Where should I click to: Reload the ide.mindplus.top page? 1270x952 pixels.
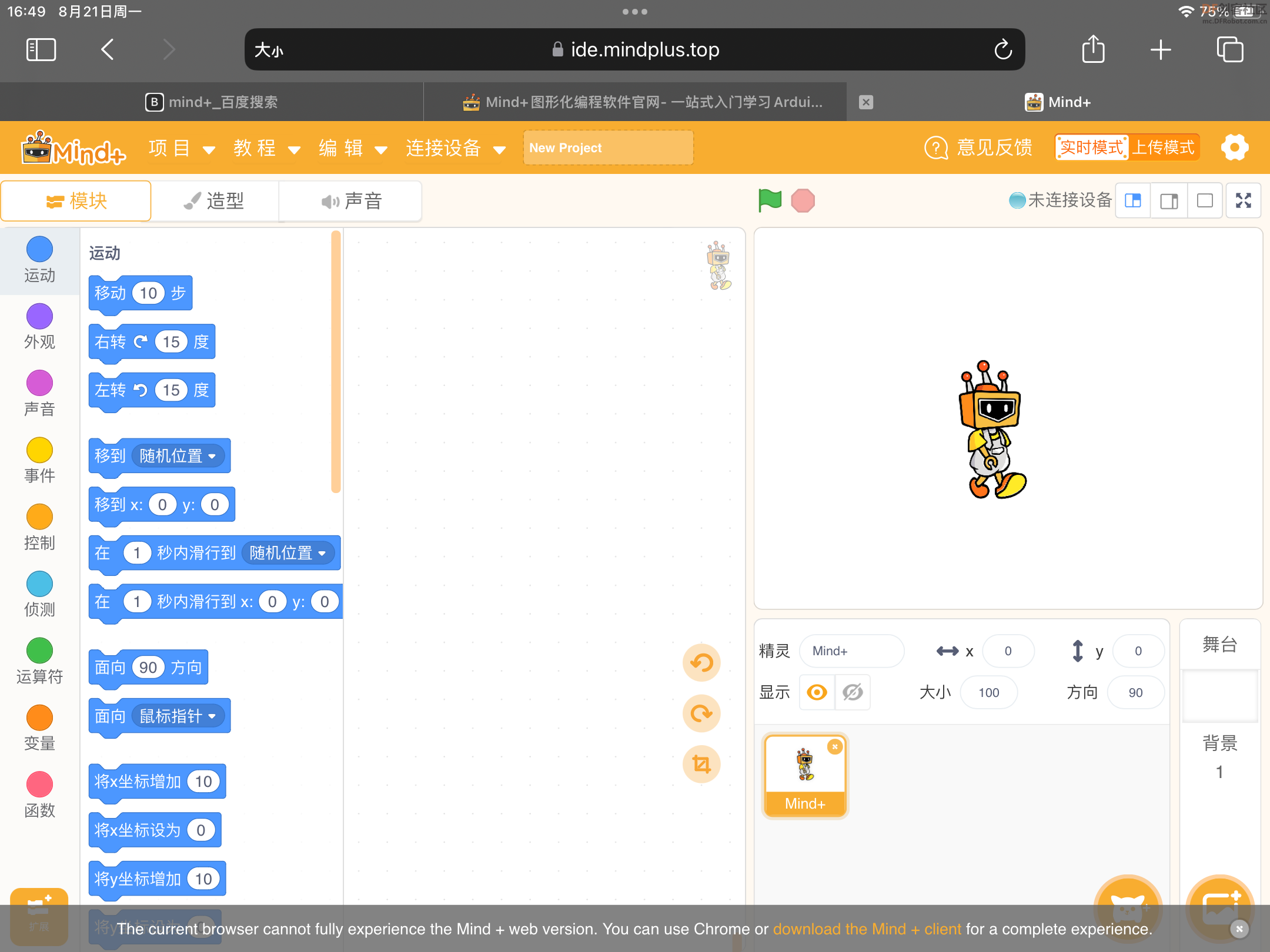coord(1003,49)
